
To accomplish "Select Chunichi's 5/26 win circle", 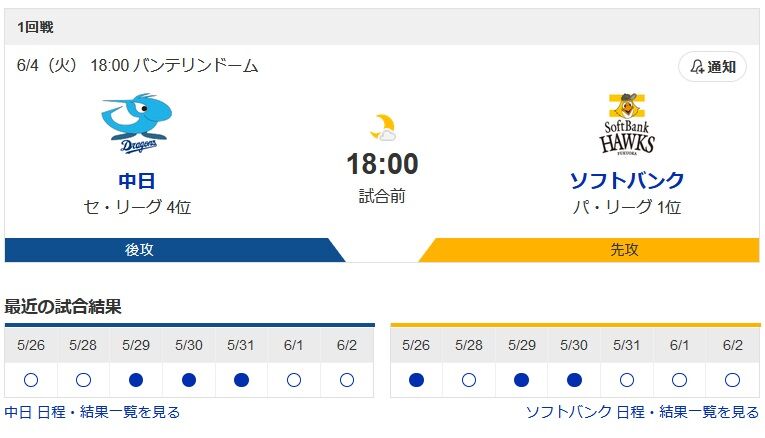I will coord(31,380).
